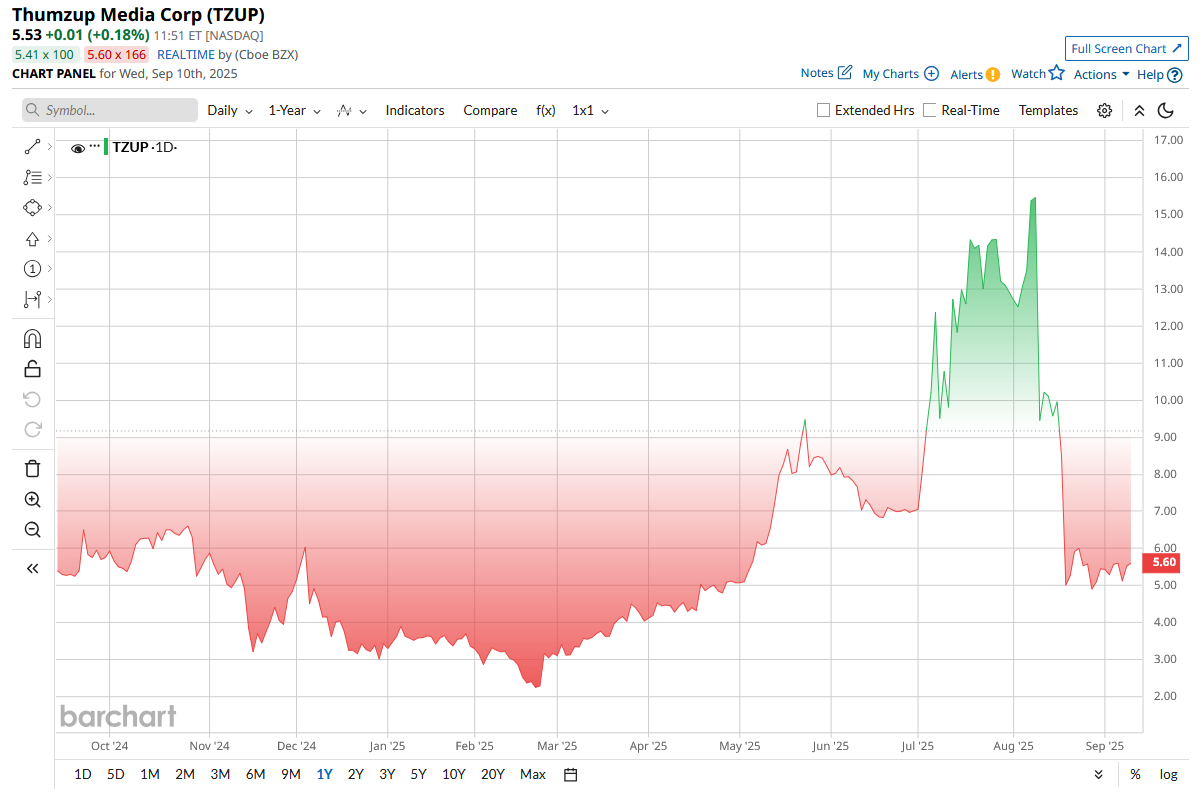The width and height of the screenshot is (1204, 801).
Task: Toggle log scale button
Action: [x=1168, y=774]
